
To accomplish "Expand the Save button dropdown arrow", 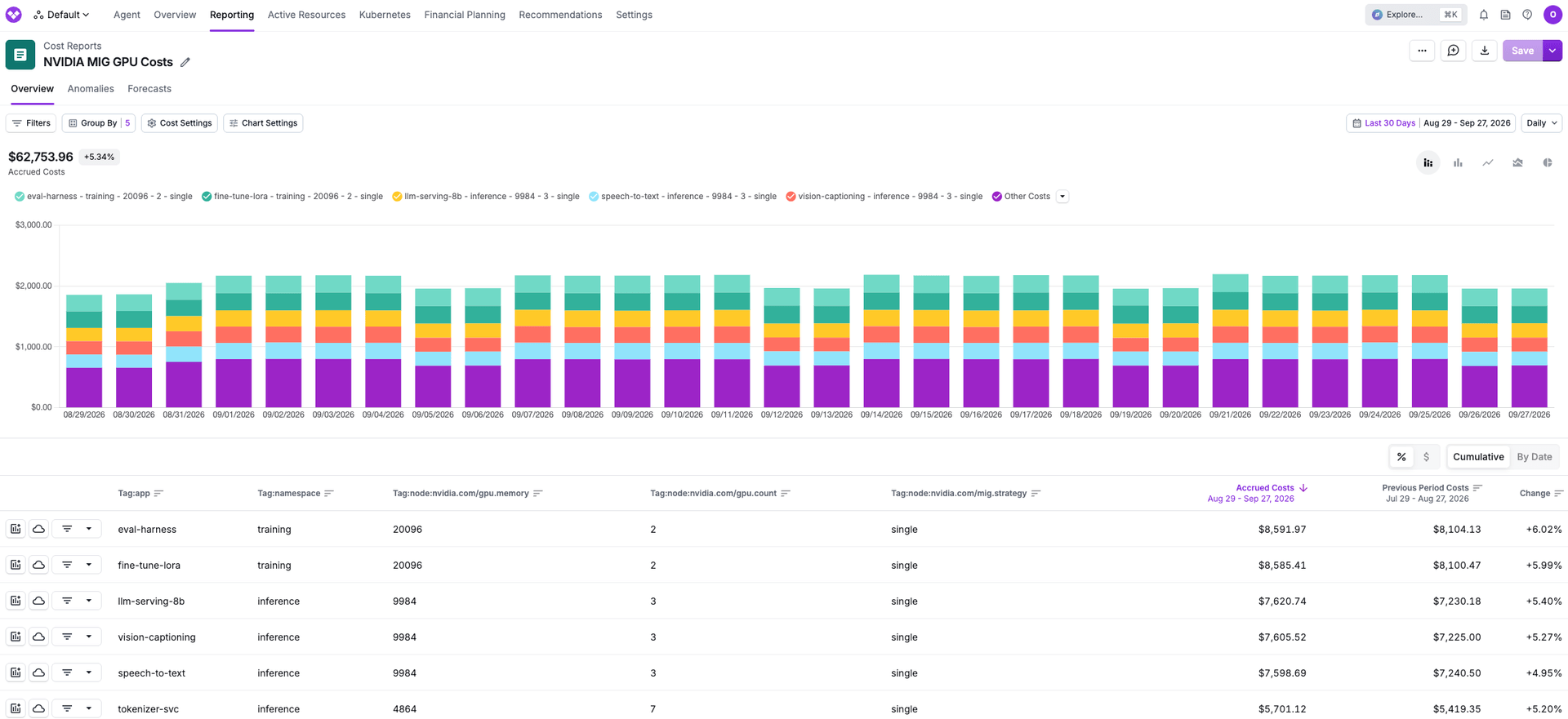I will click(x=1552, y=51).
